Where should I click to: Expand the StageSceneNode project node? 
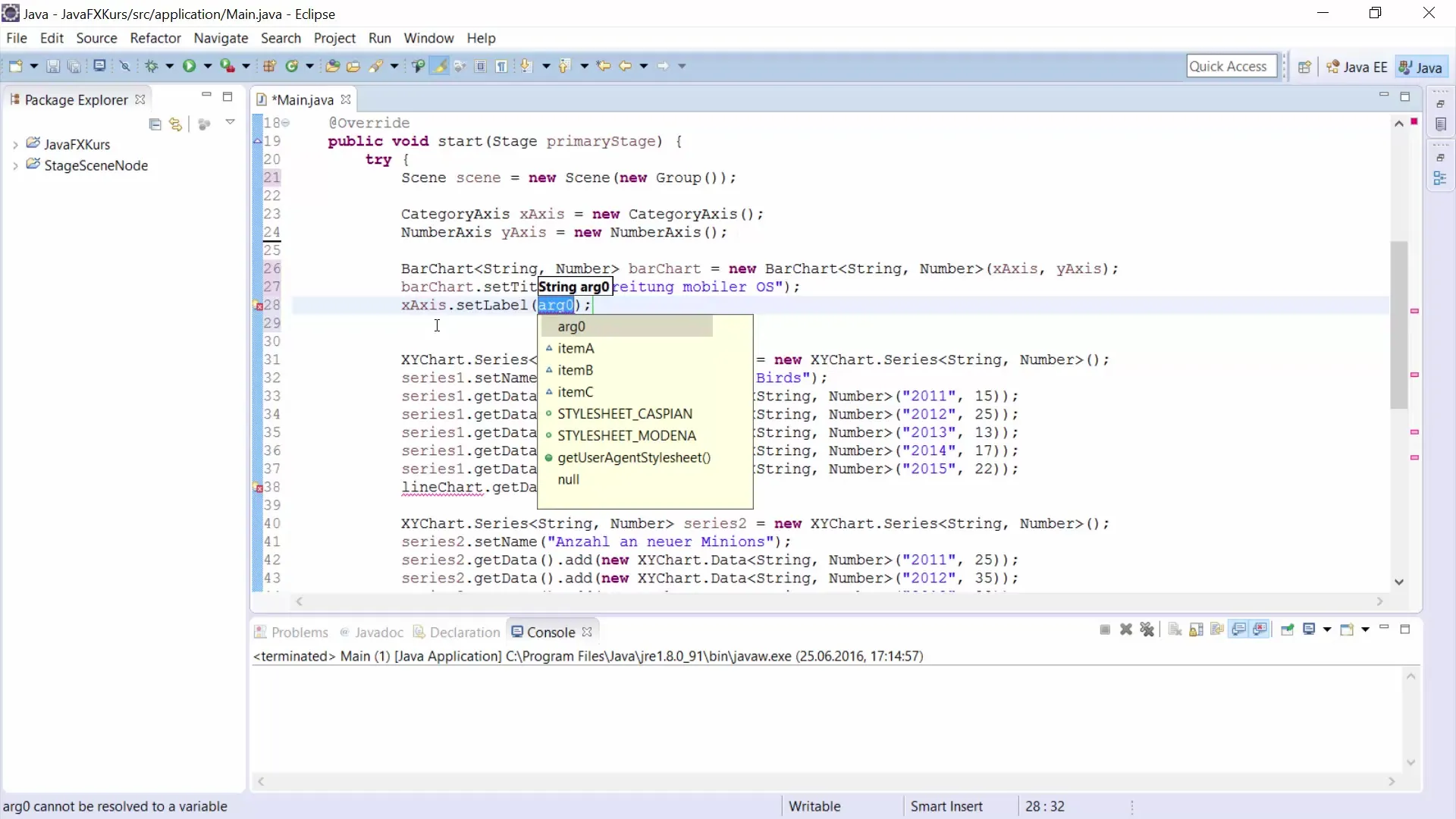pos(15,166)
